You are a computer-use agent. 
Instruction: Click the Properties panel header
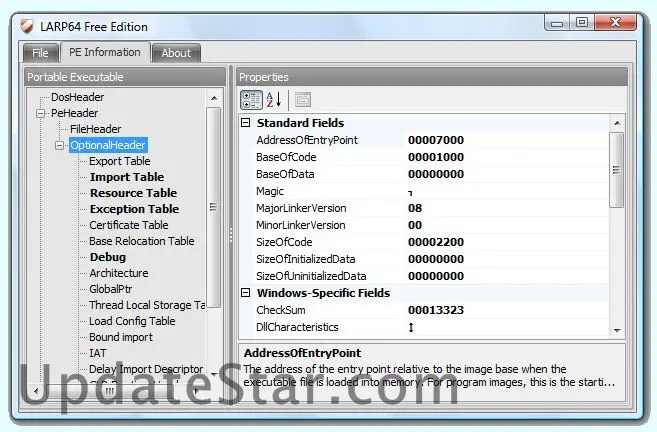432,77
